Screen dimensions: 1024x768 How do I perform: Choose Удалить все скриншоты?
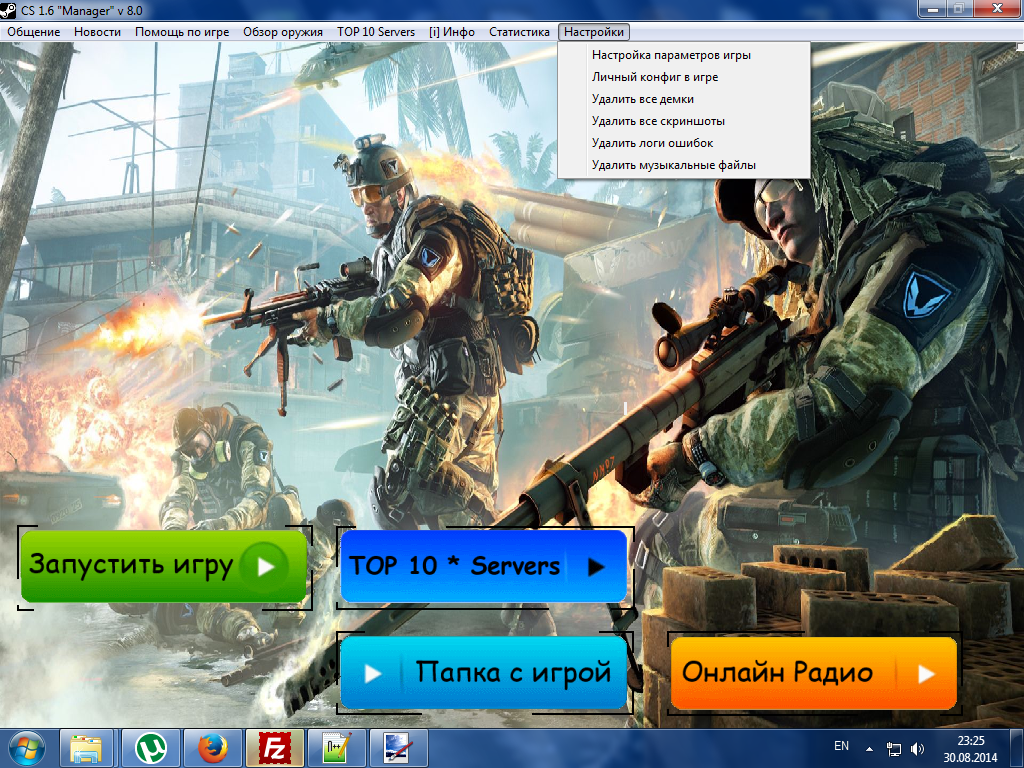pos(684,121)
